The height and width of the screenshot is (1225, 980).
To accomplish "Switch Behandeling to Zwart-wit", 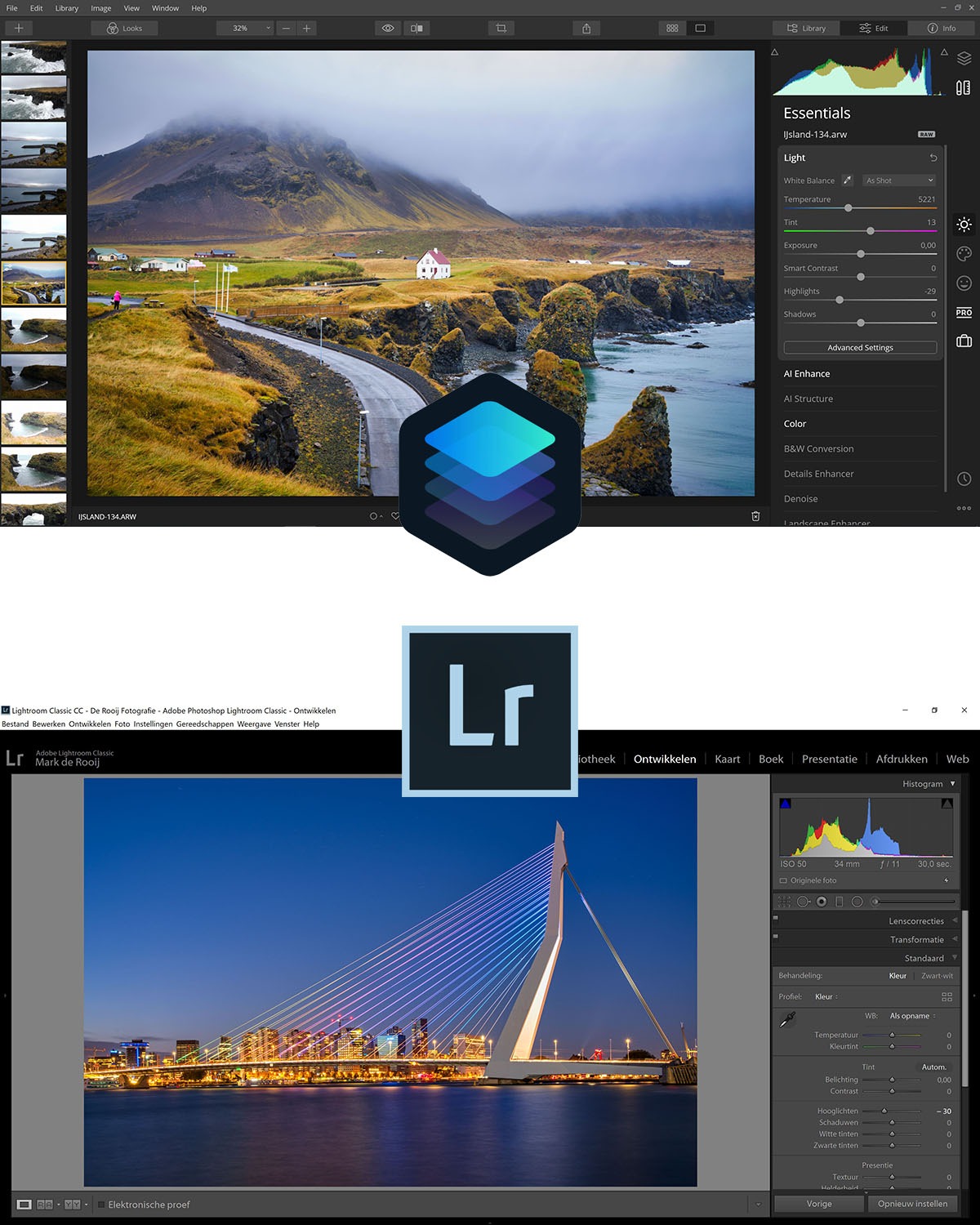I will [x=938, y=975].
